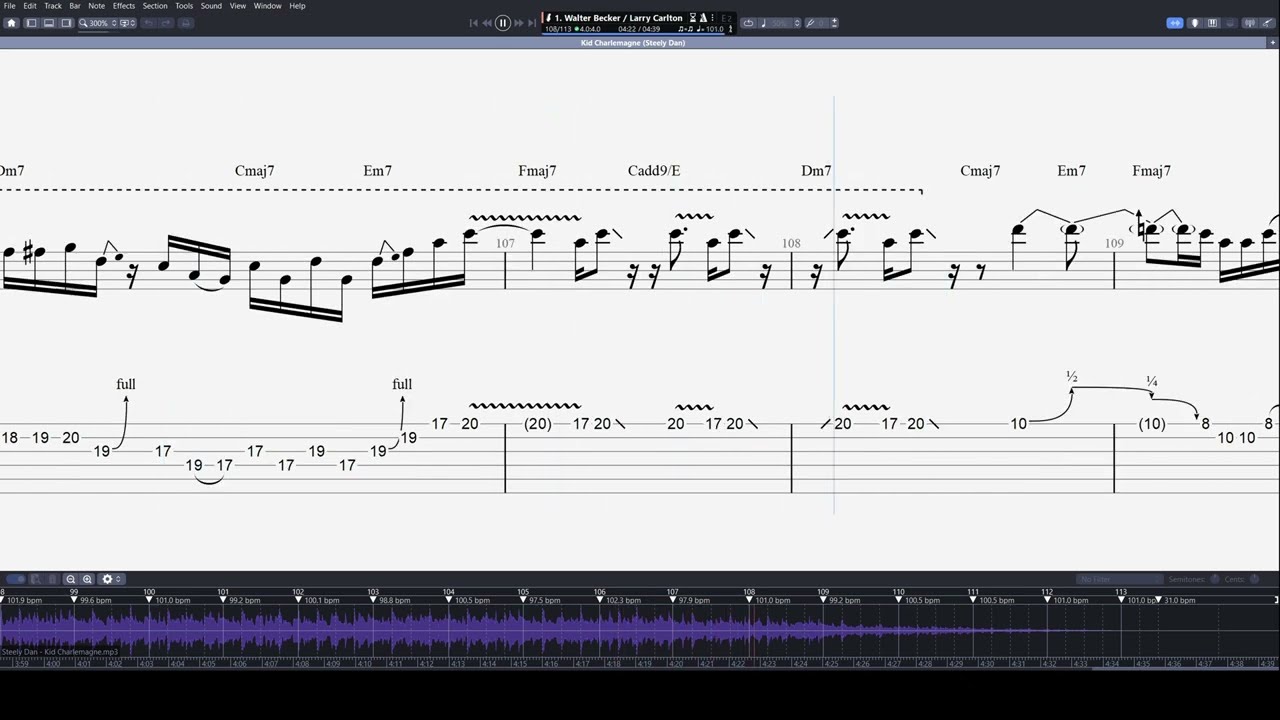Open the File menu
Screen dimensions: 1280x720
point(9,6)
